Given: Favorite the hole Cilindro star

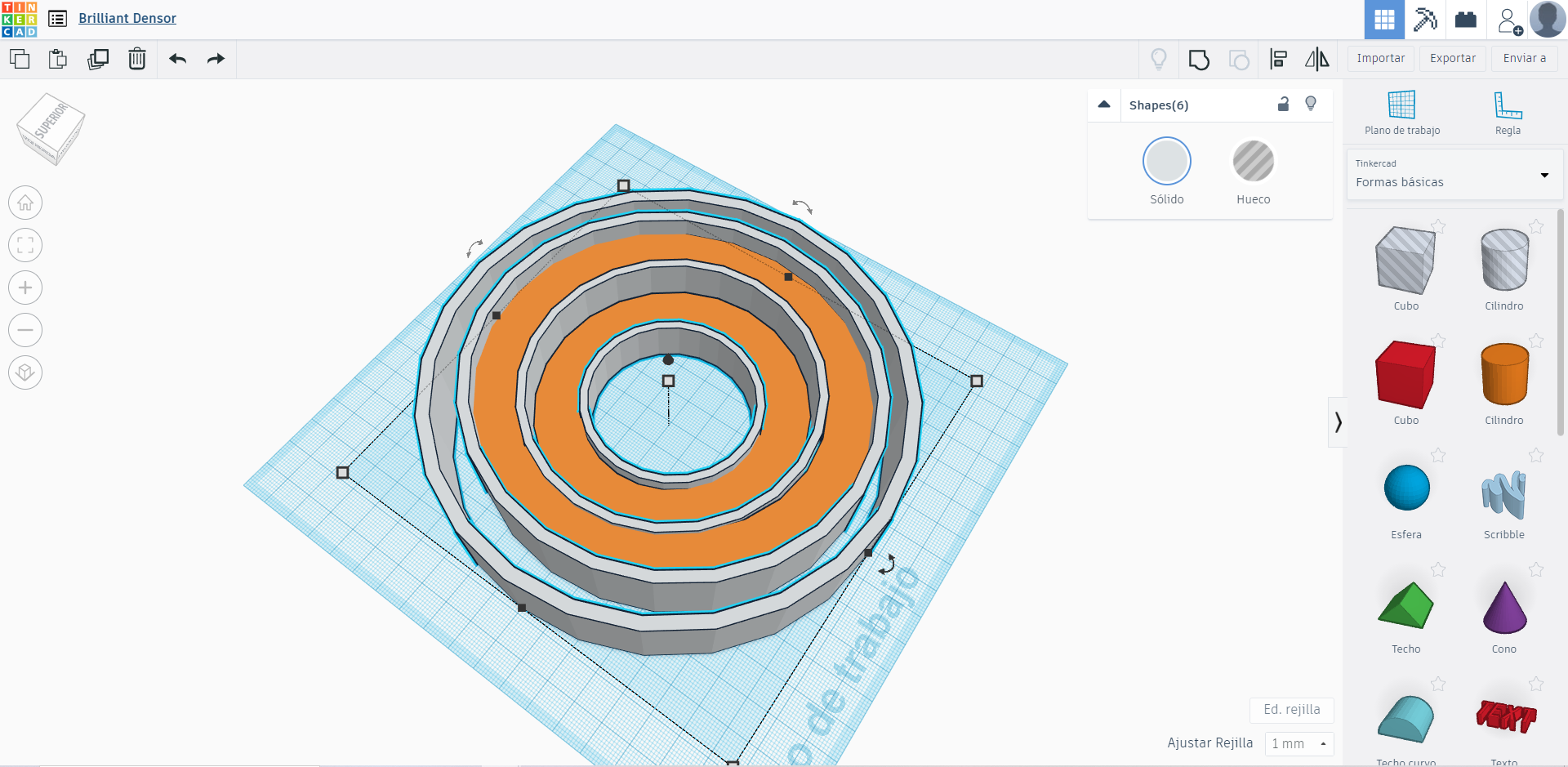Looking at the screenshot, I should [1536, 226].
